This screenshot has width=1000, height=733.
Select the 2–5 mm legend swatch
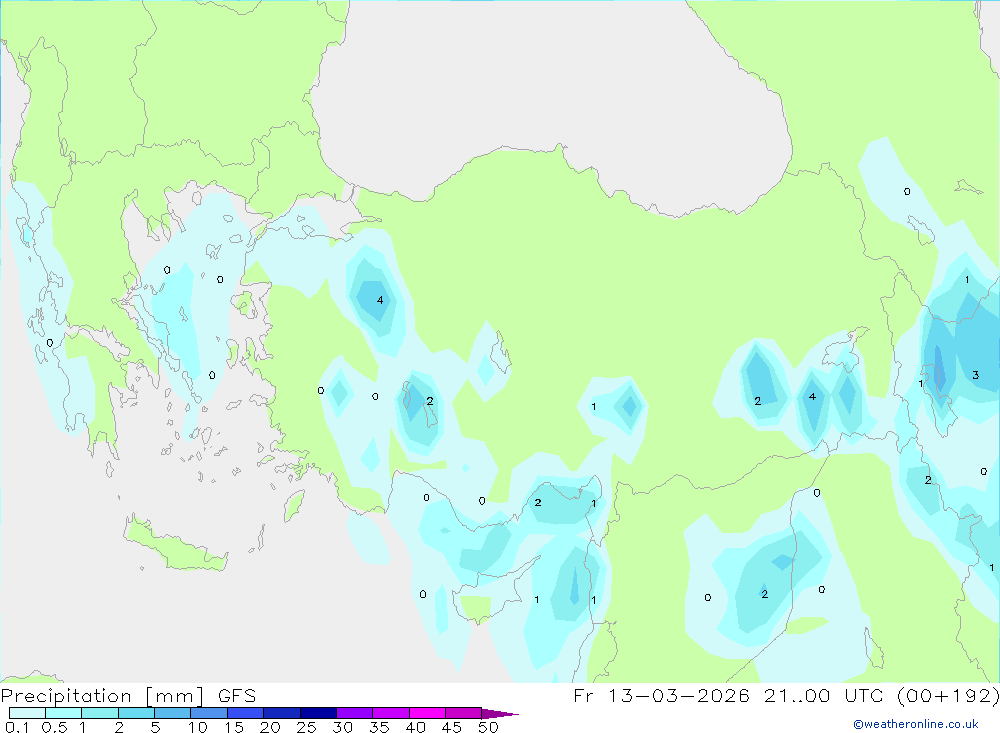136,713
